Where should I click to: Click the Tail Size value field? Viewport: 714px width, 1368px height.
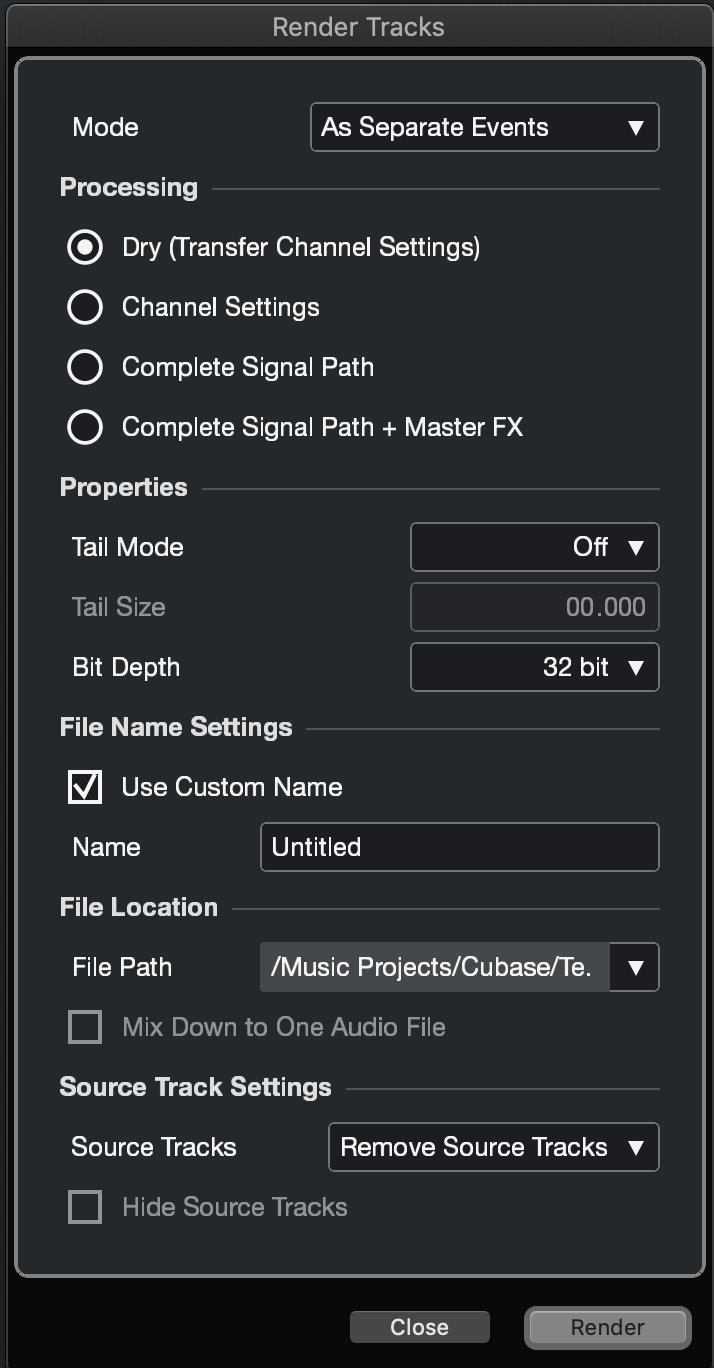(x=534, y=607)
